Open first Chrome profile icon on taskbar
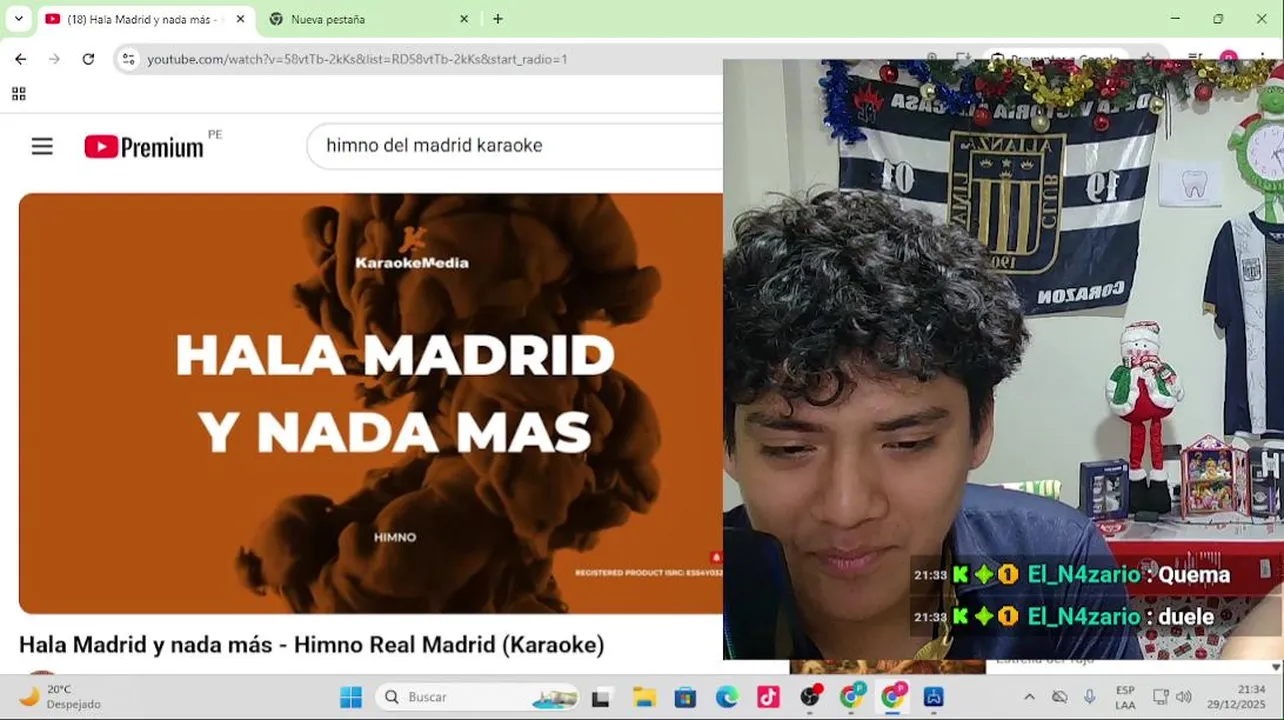Viewport: 1284px width, 720px height. click(x=852, y=697)
